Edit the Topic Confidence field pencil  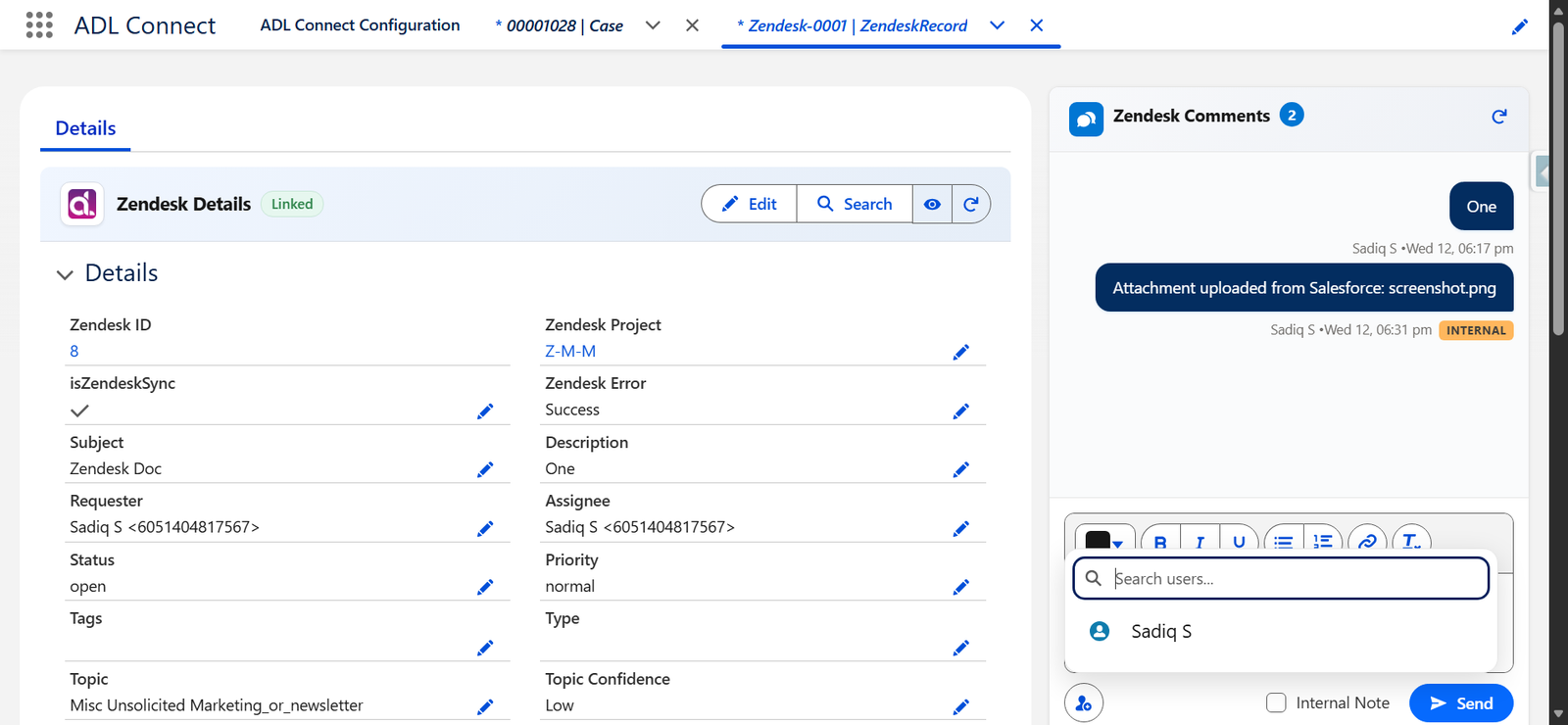[x=960, y=706]
